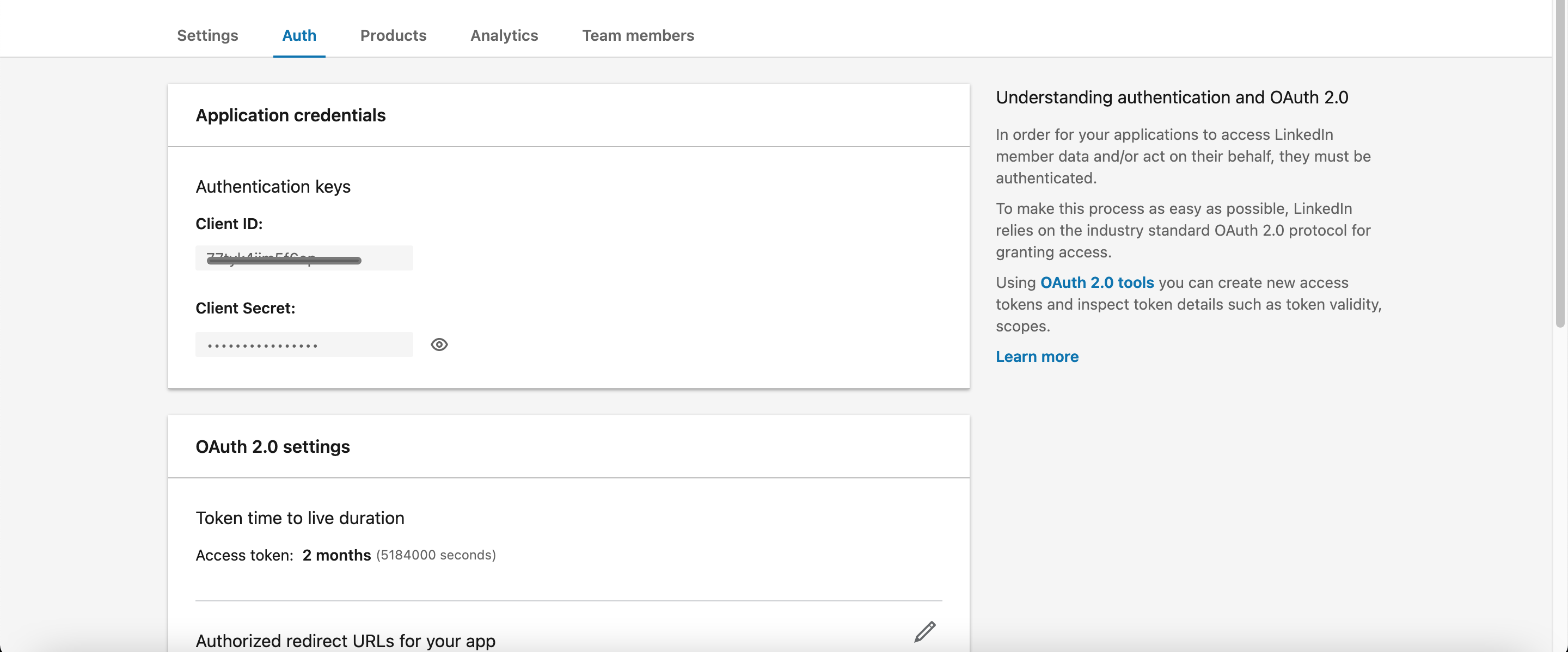Click the Learn more link

[1037, 356]
